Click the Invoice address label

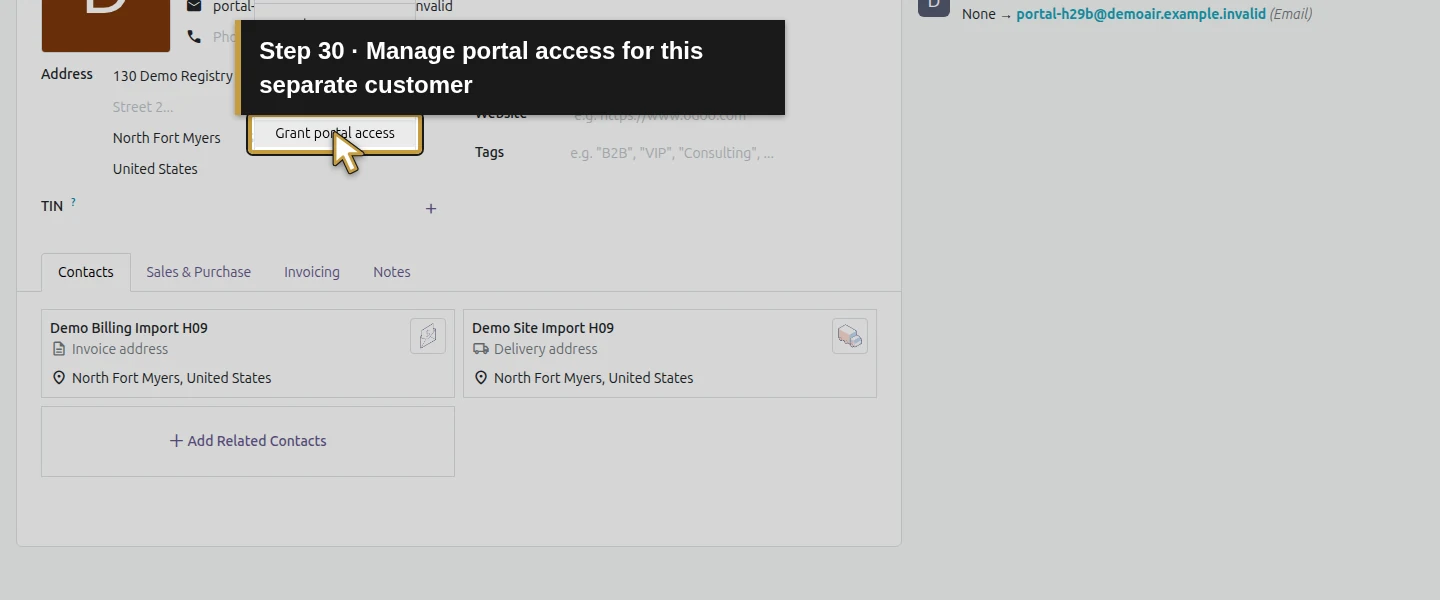point(120,349)
